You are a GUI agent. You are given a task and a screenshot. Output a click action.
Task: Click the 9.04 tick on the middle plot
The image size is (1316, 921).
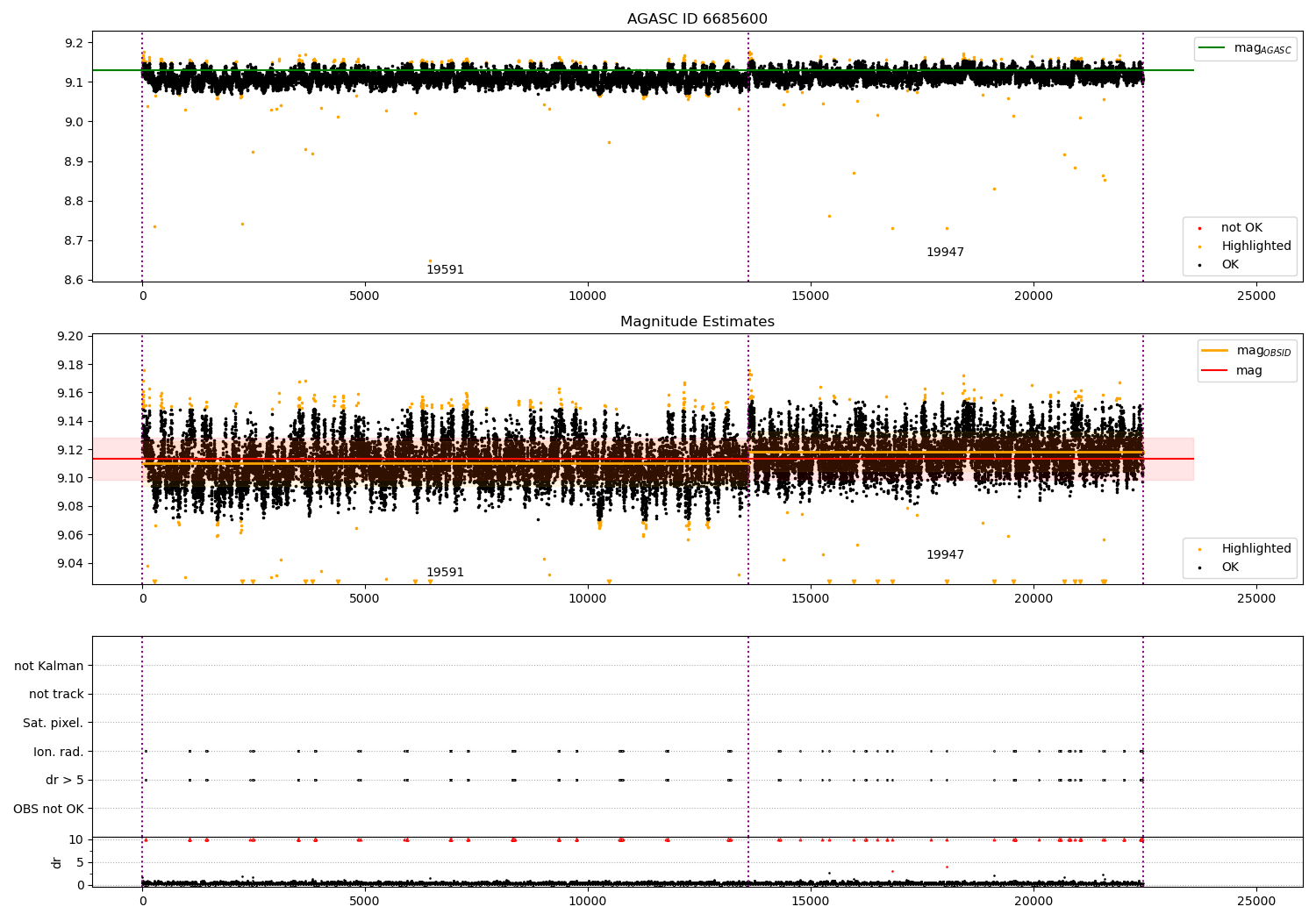click(x=71, y=564)
